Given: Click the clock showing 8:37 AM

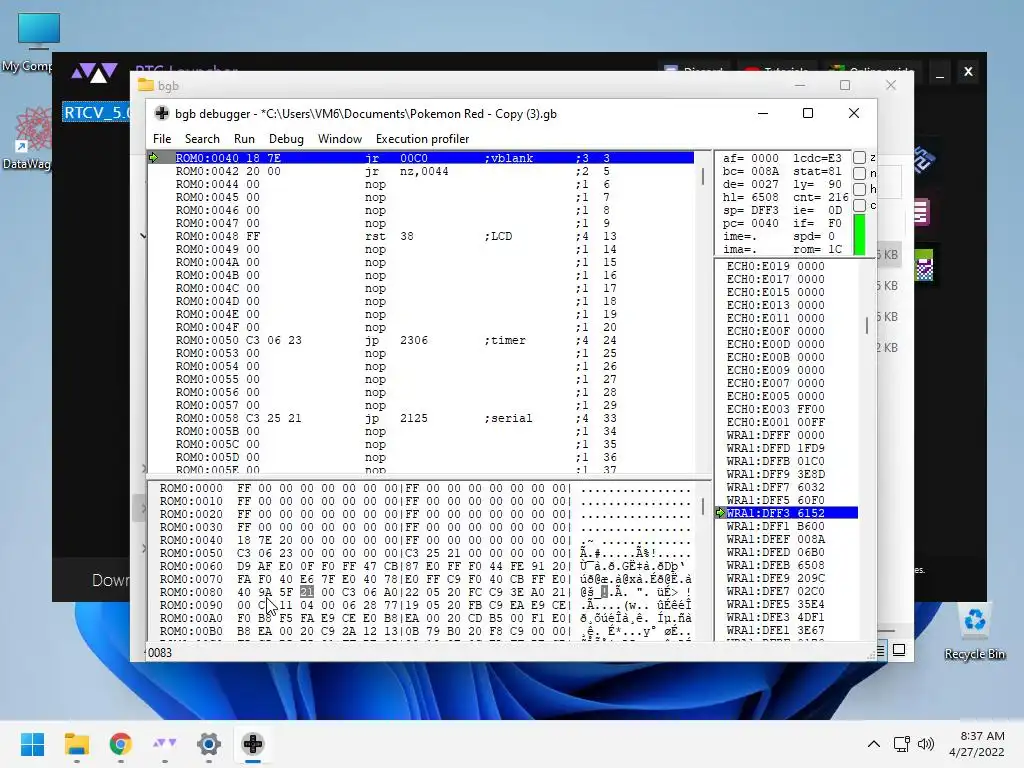Looking at the screenshot, I should pyautogui.click(x=982, y=736).
